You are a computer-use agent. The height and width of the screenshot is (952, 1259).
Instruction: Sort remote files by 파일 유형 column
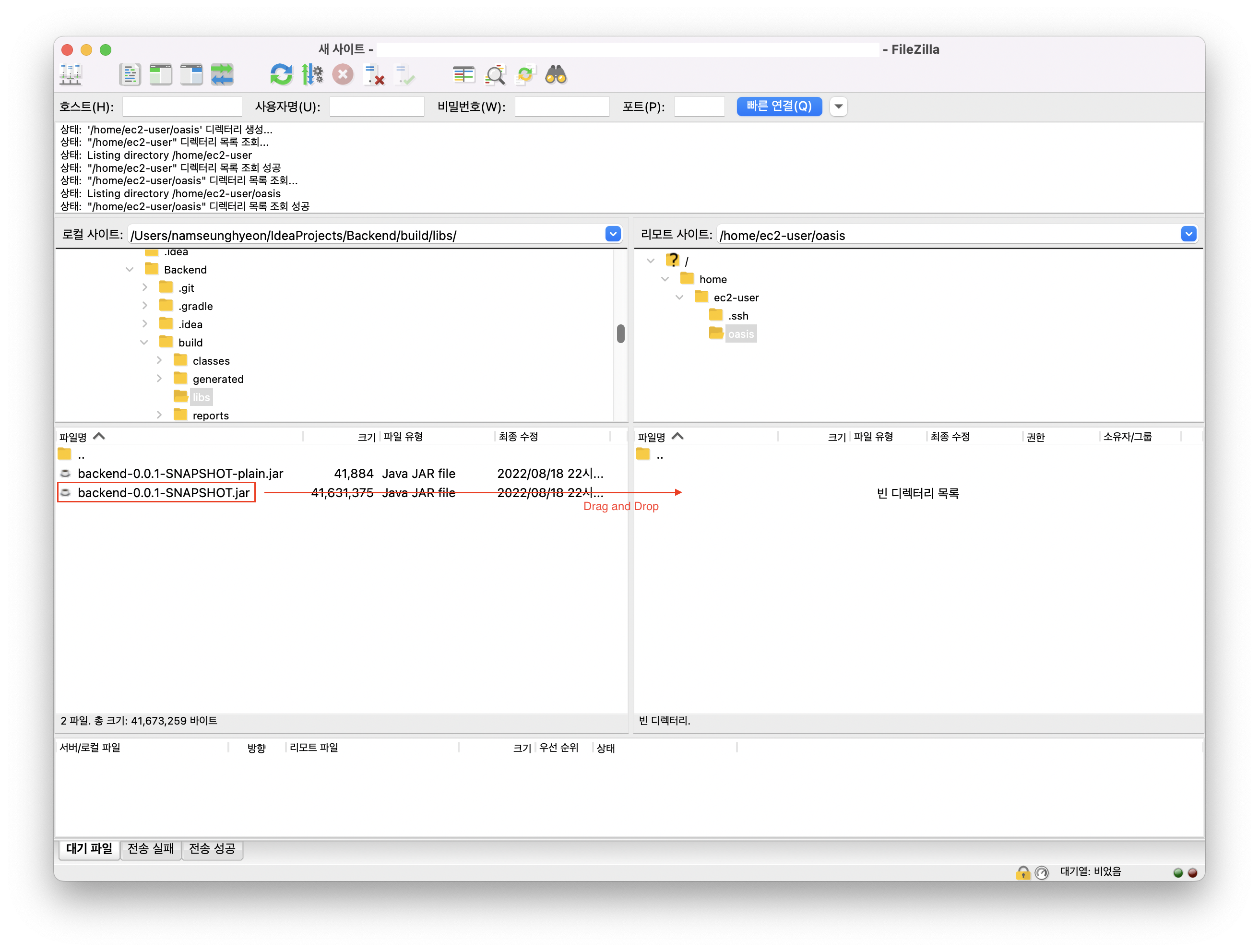888,437
